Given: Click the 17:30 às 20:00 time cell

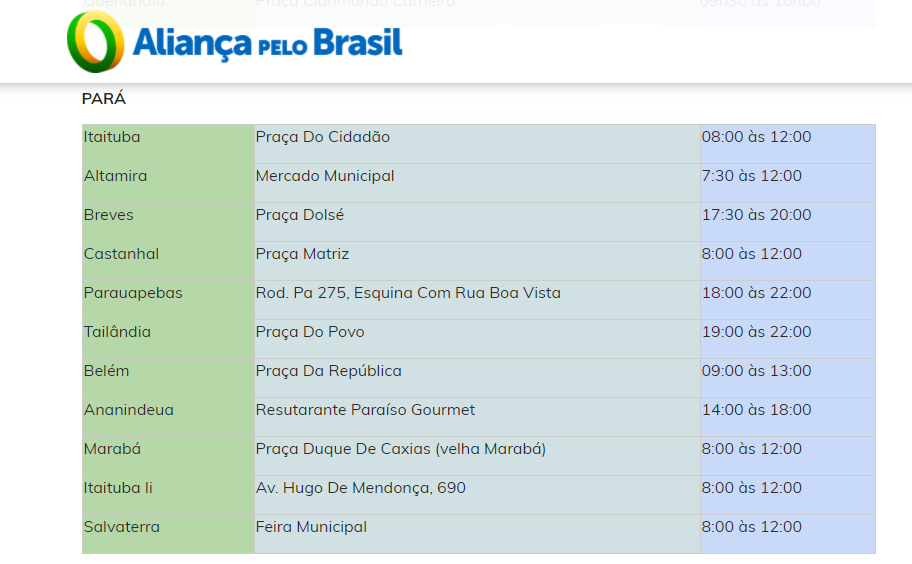Looking at the screenshot, I should click(x=756, y=215).
